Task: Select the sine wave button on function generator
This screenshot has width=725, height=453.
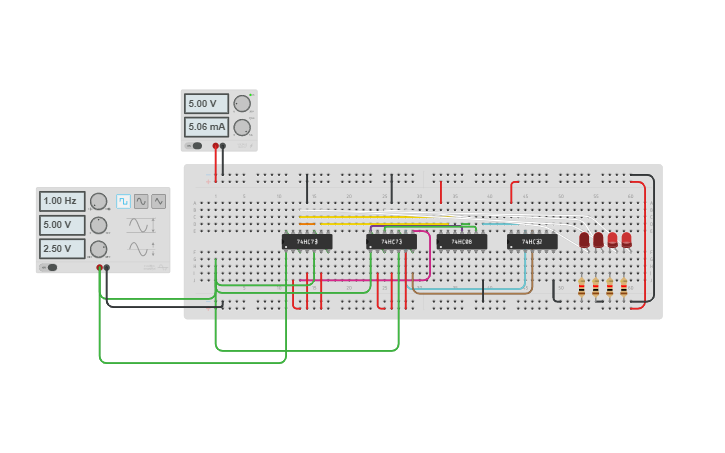Action: point(141,202)
